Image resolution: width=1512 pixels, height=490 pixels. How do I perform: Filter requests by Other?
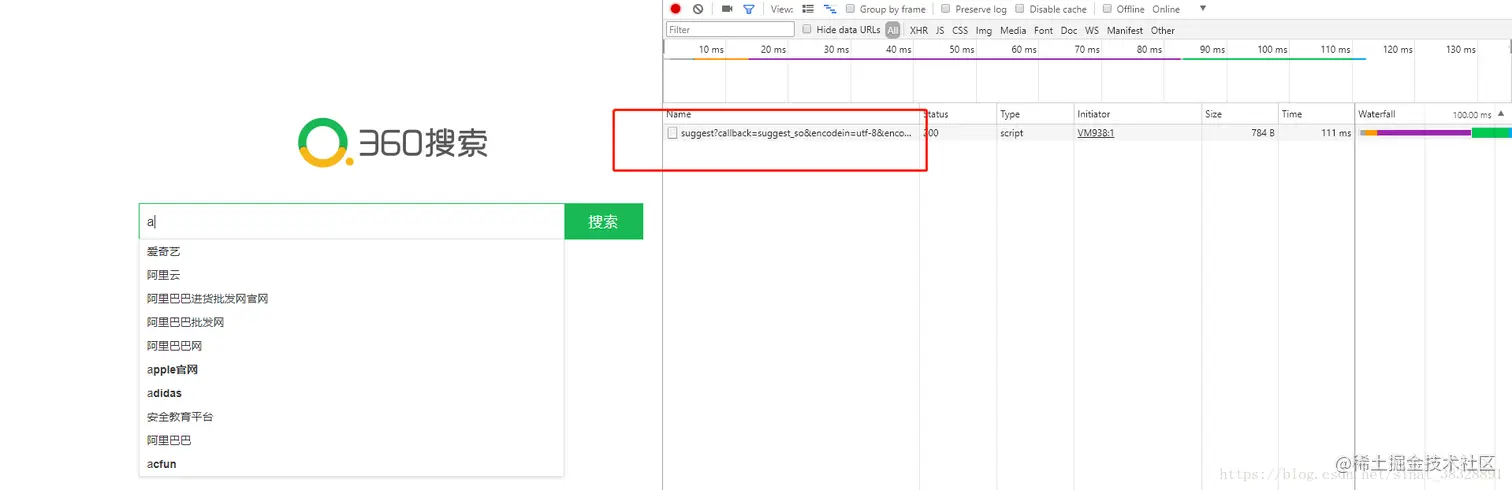tap(1163, 30)
